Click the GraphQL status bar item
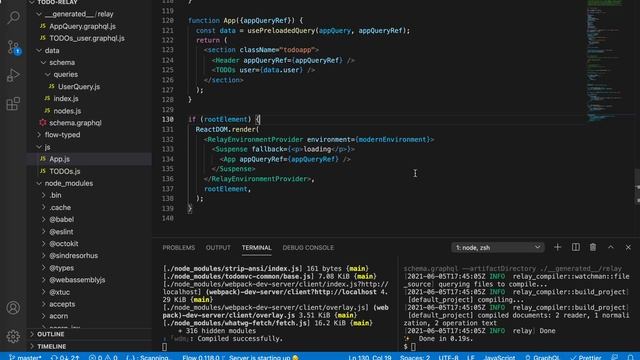This screenshot has width=640, height=360. 542,357
